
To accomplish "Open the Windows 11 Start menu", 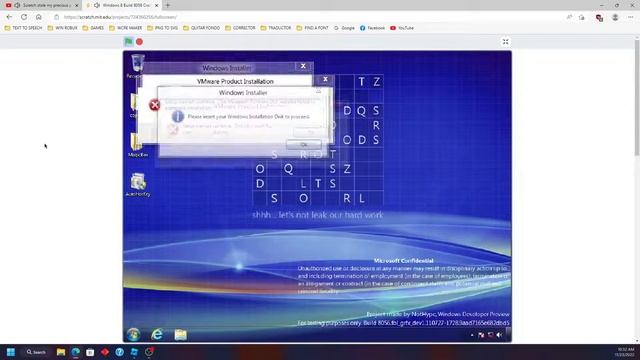I will pyautogui.click(x=11, y=352).
